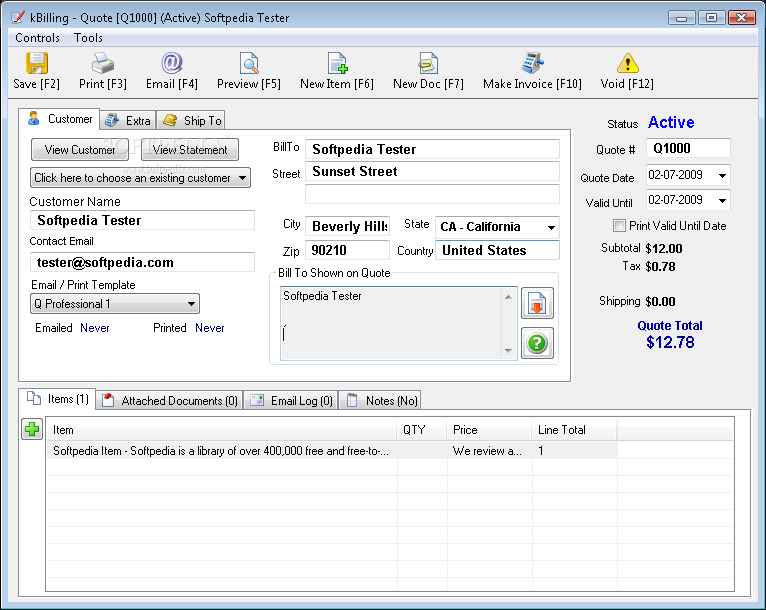Click the green question mark help button

(x=537, y=343)
